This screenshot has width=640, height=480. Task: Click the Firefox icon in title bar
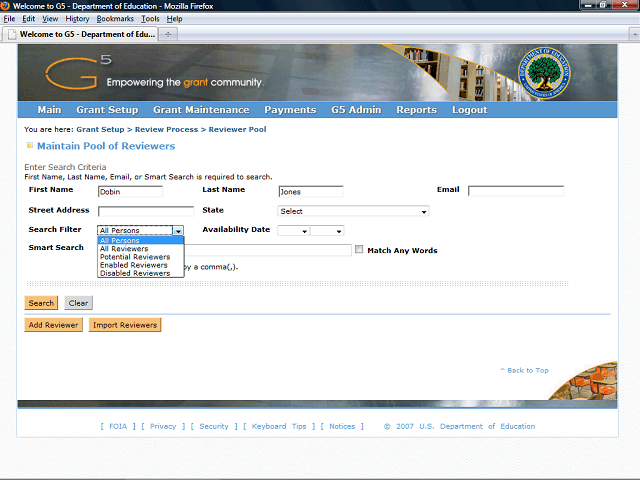pyautogui.click(x=5, y=6)
